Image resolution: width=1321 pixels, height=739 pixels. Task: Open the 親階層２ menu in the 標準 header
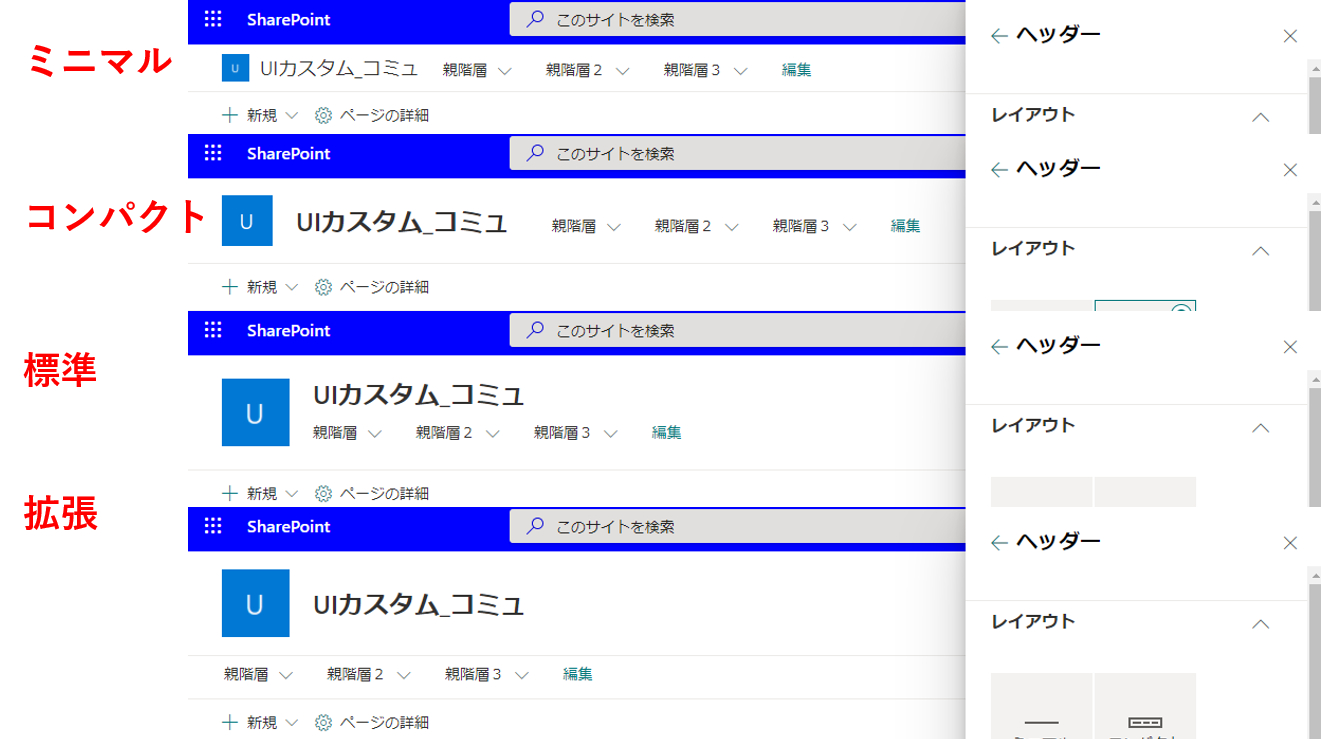pyautogui.click(x=444, y=433)
